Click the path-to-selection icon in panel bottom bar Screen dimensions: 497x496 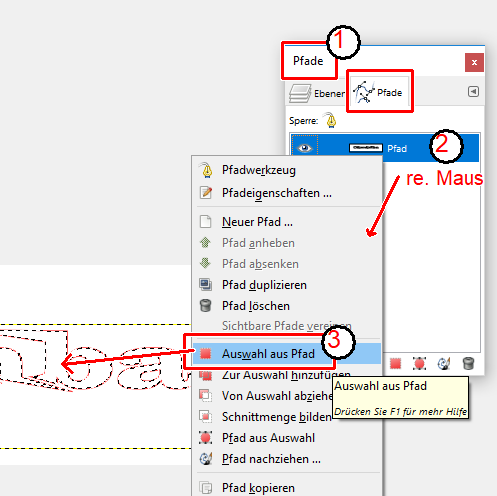[396, 363]
